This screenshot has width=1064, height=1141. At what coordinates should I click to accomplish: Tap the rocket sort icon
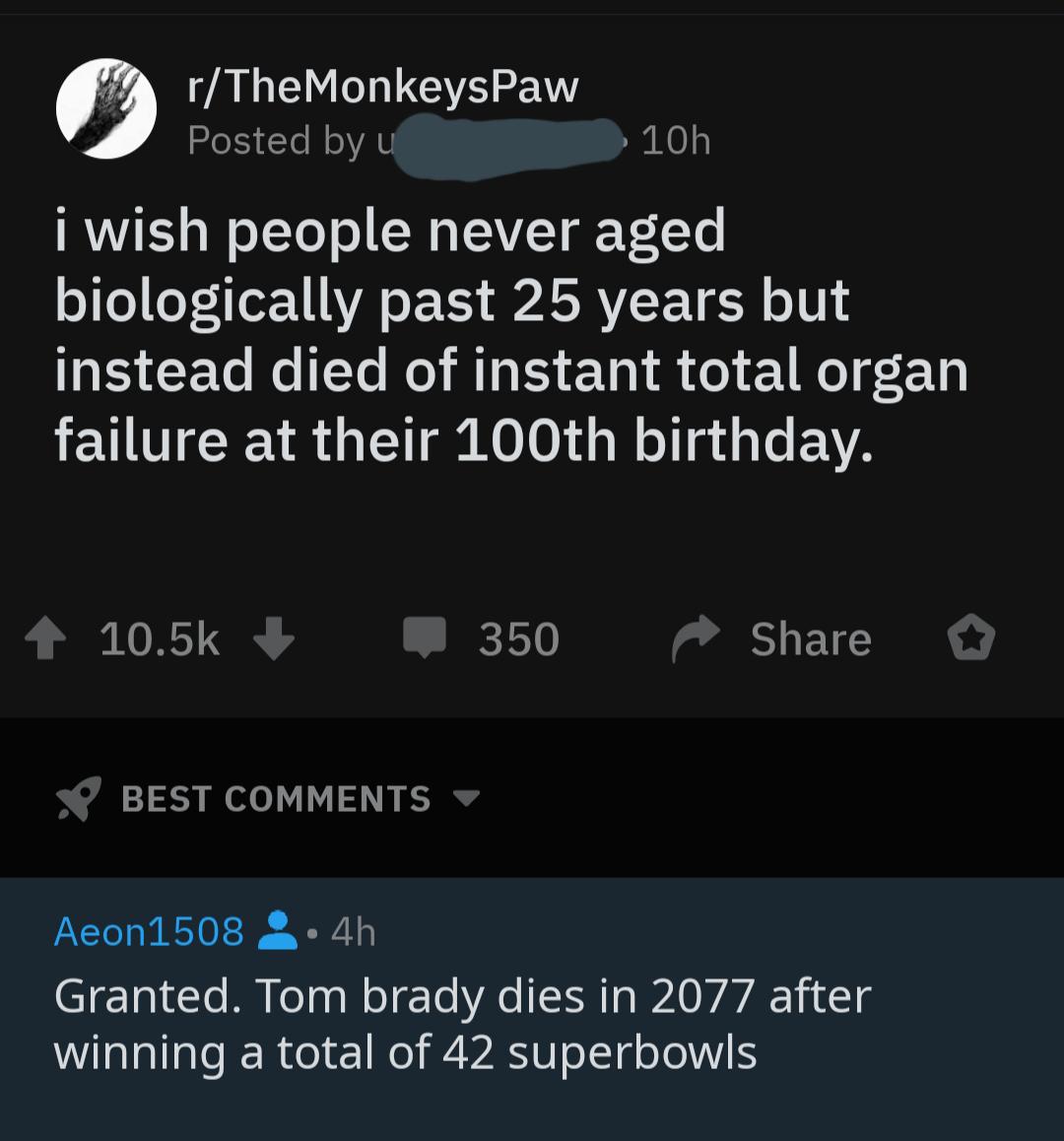pos(78,799)
